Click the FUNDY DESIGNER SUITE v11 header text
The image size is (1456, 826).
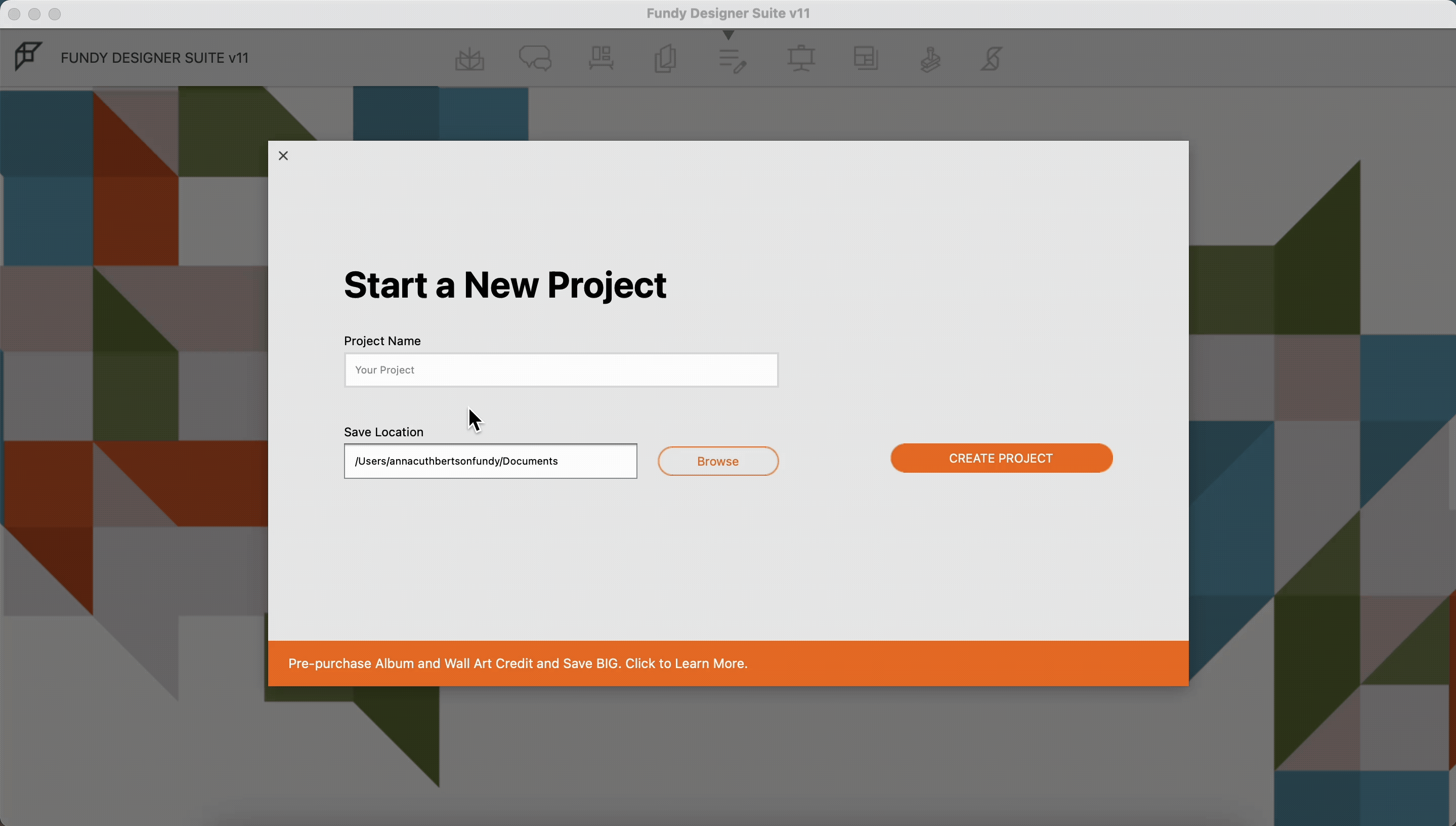(154, 58)
